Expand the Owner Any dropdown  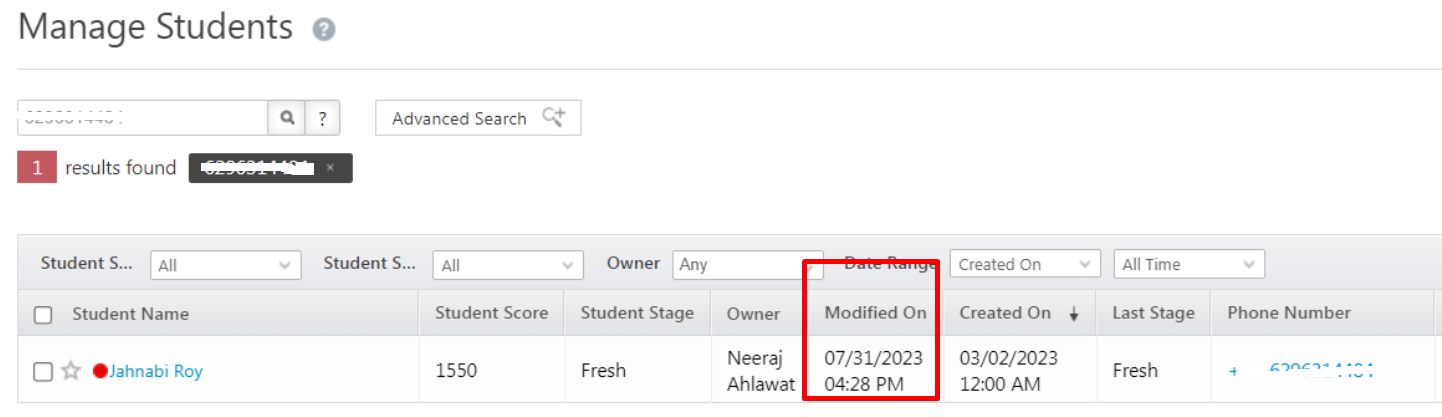pos(747,265)
